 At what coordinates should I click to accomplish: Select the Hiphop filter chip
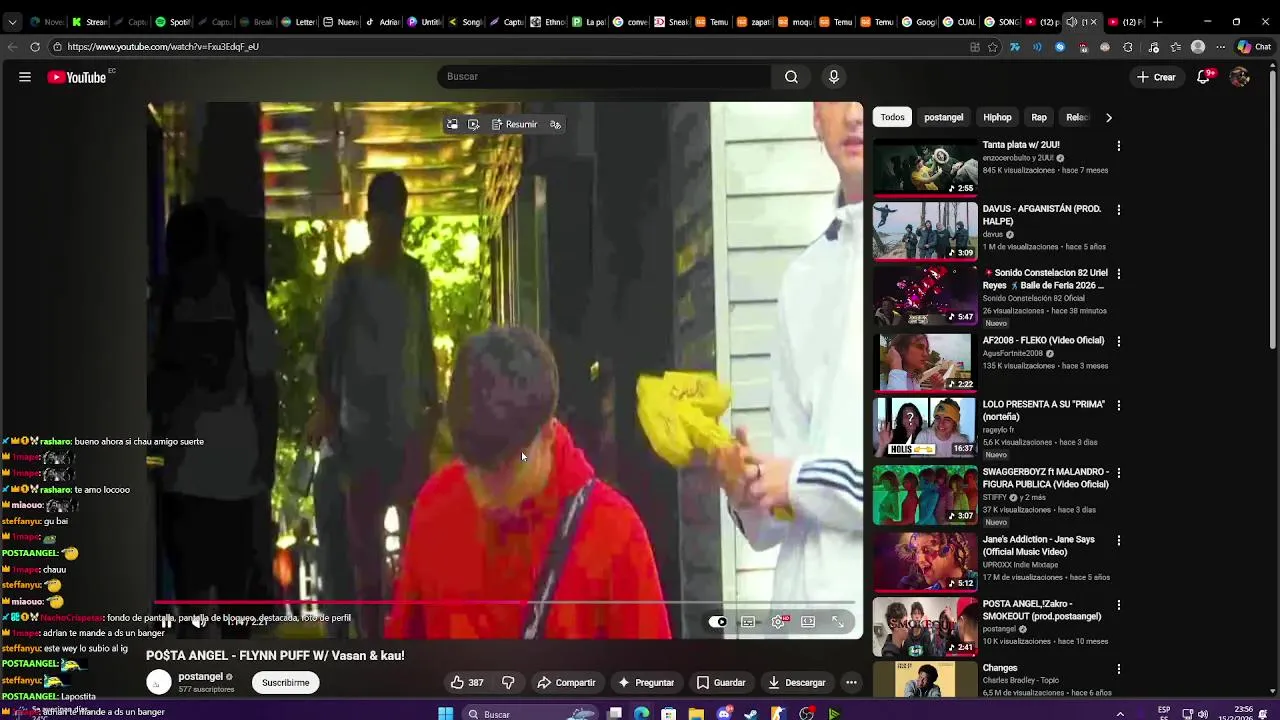coord(997,117)
